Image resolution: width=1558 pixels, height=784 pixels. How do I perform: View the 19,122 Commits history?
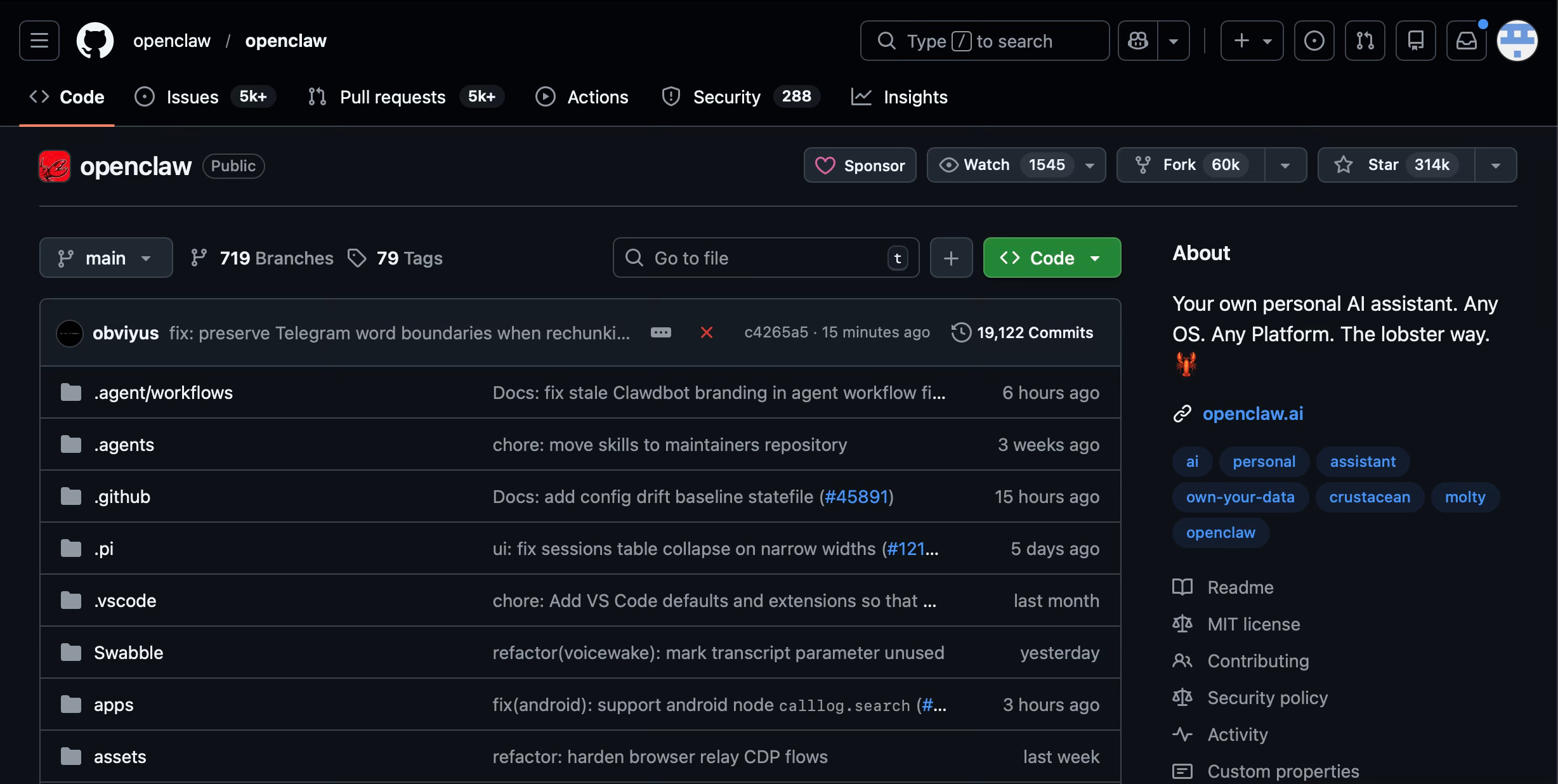tap(1034, 332)
